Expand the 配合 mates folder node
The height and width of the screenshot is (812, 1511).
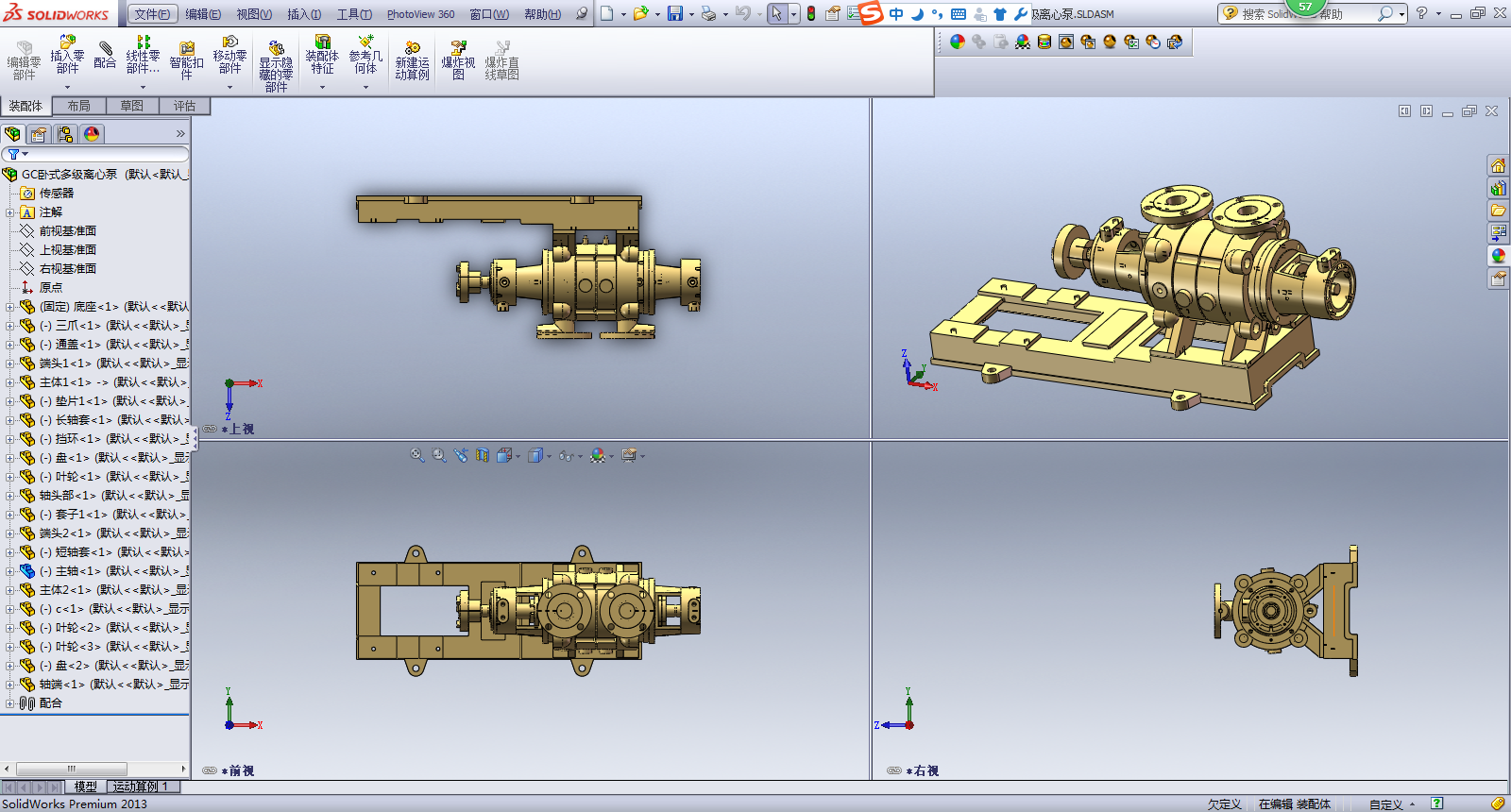tap(9, 703)
